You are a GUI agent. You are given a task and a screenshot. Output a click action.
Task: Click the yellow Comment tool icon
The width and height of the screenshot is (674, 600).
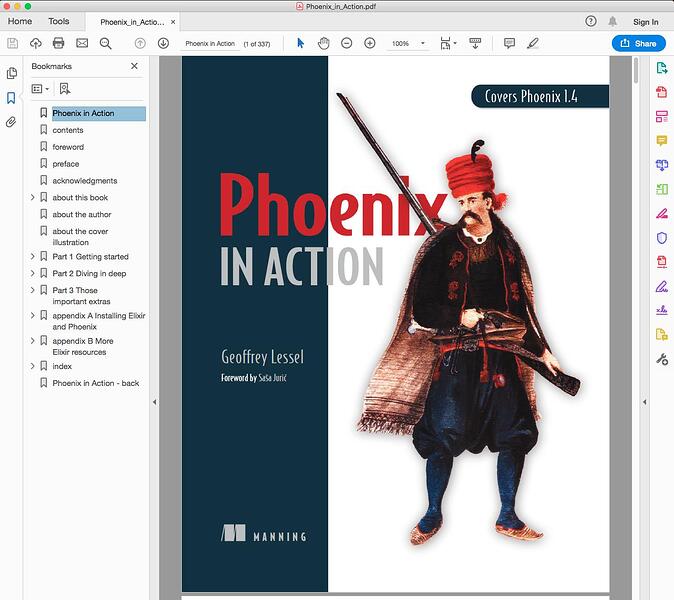(x=662, y=141)
